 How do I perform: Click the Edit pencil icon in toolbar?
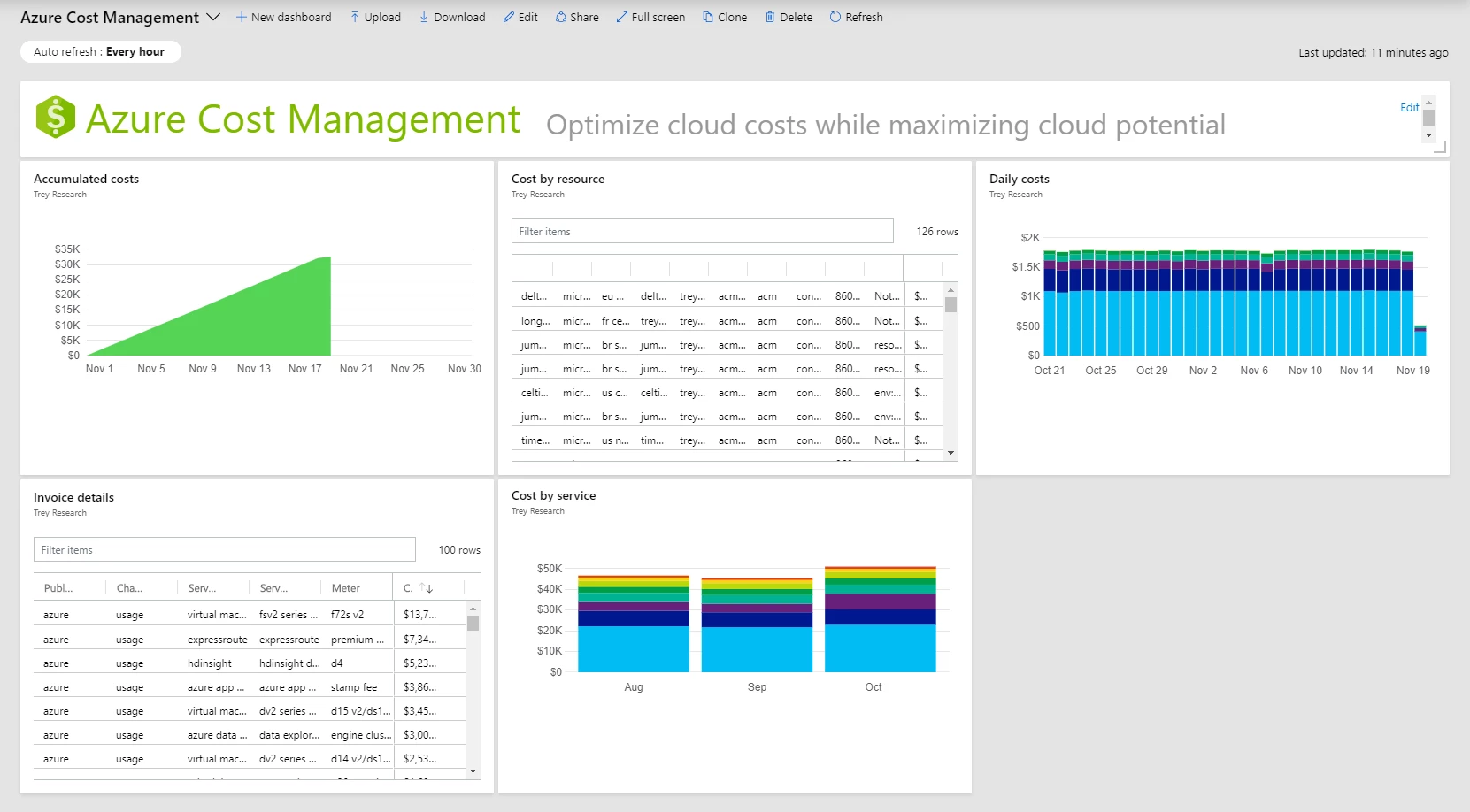[x=509, y=17]
